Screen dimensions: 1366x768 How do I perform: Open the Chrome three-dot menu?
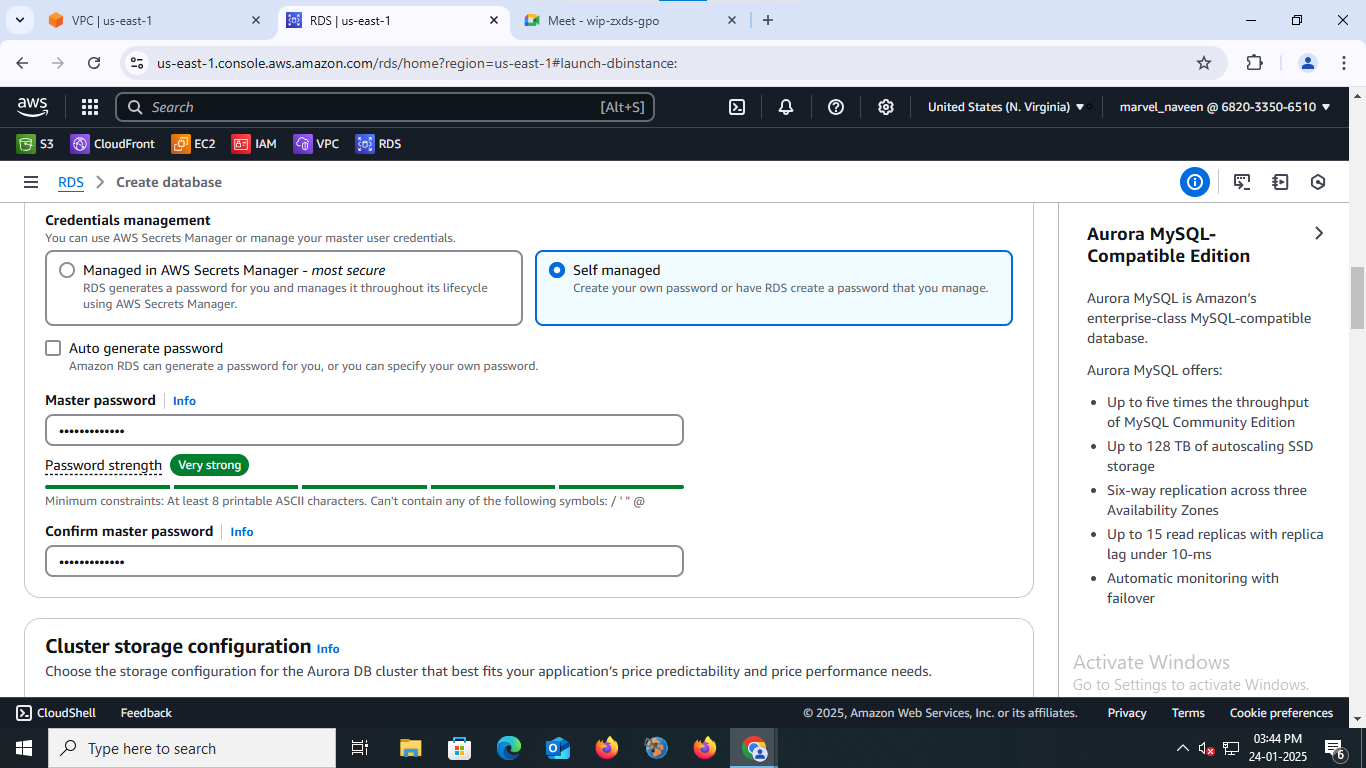pos(1342,63)
